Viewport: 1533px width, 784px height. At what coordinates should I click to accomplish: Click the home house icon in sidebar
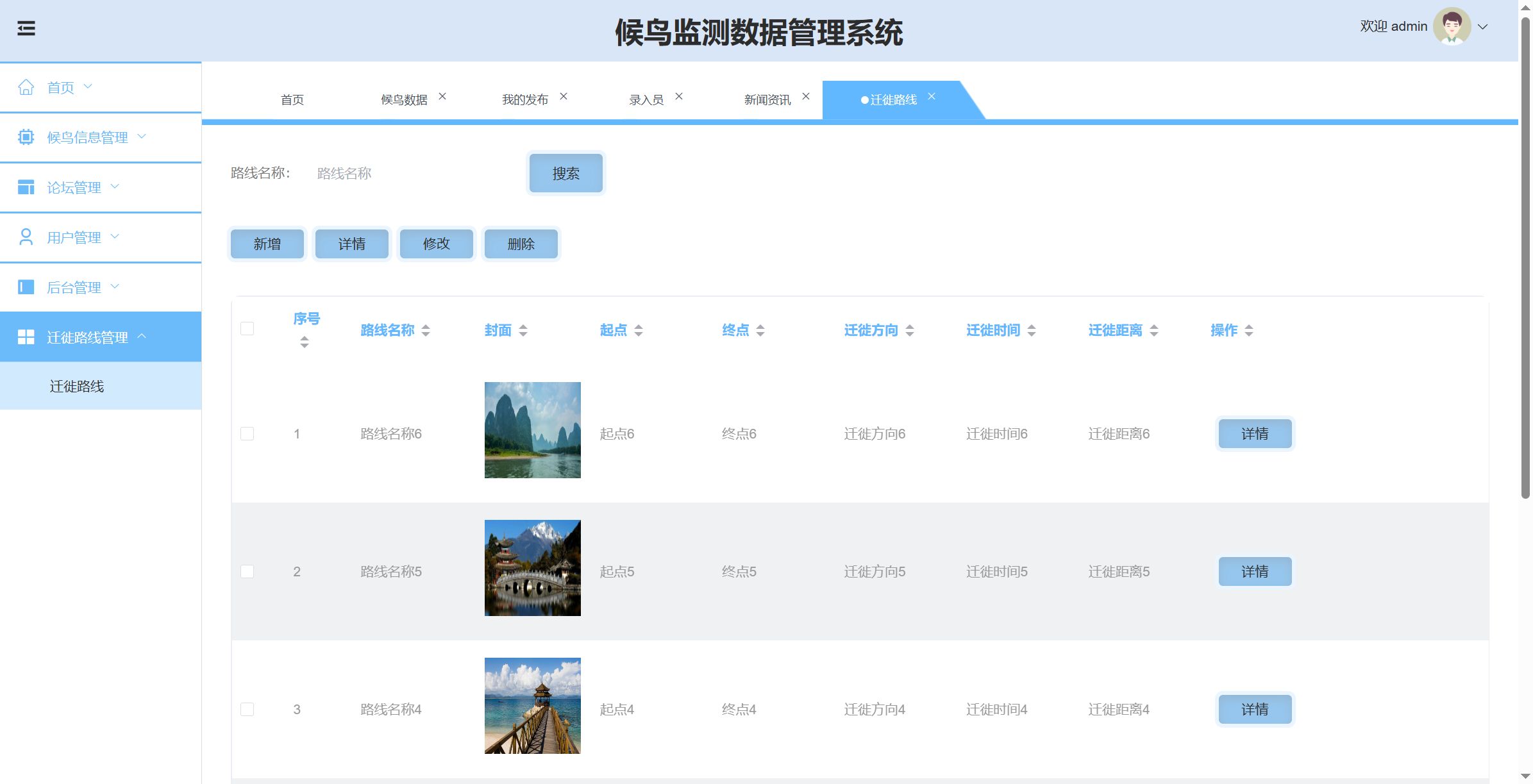[26, 87]
